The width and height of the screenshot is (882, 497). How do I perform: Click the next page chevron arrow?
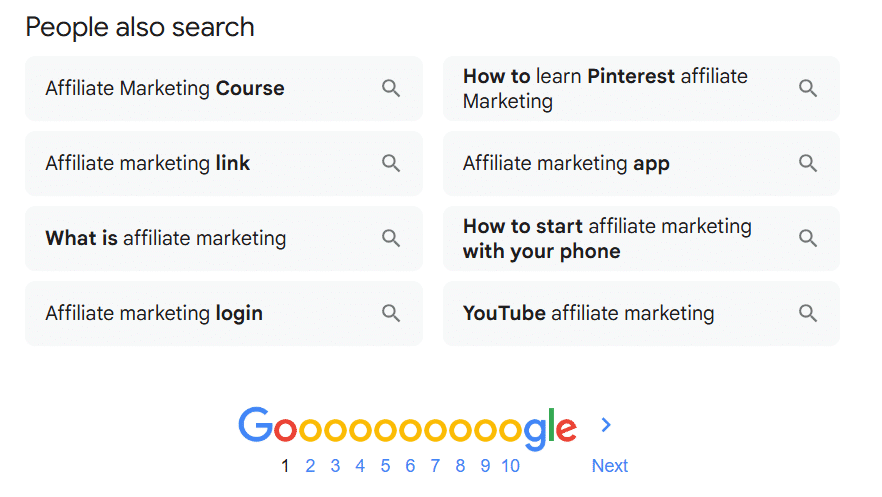(x=606, y=425)
